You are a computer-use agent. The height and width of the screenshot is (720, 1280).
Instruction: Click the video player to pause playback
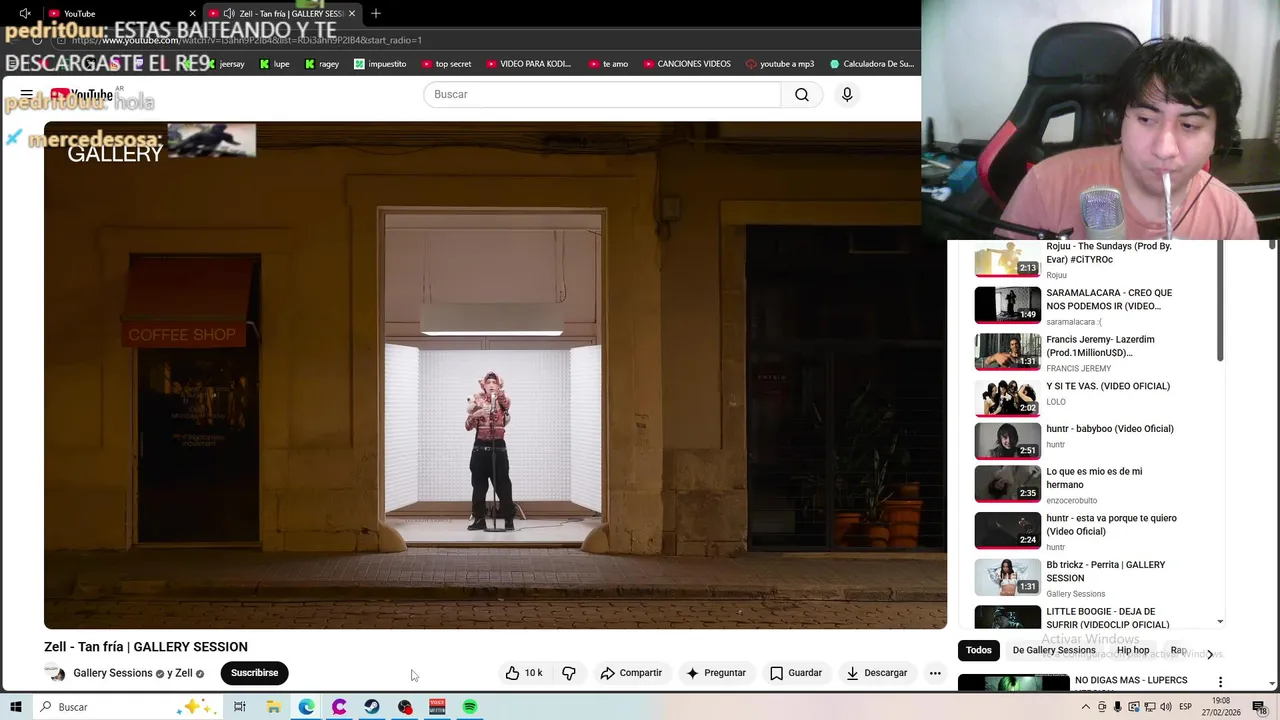[x=495, y=375]
